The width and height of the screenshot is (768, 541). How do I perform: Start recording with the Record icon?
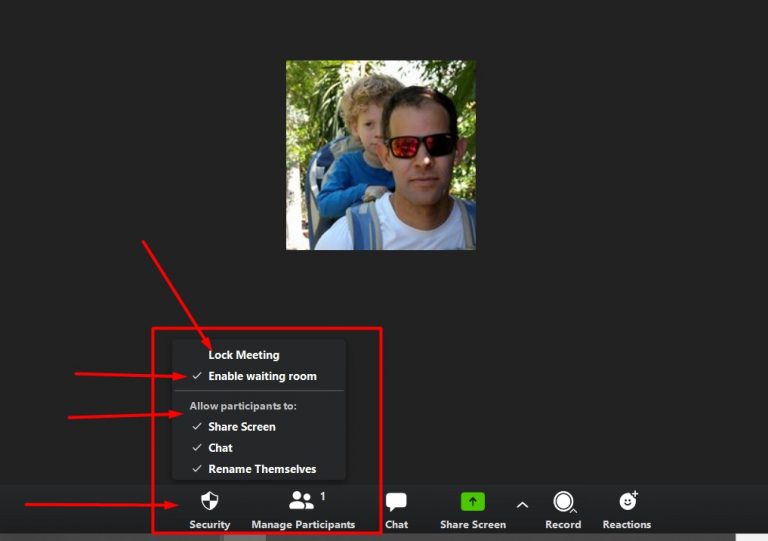click(563, 501)
